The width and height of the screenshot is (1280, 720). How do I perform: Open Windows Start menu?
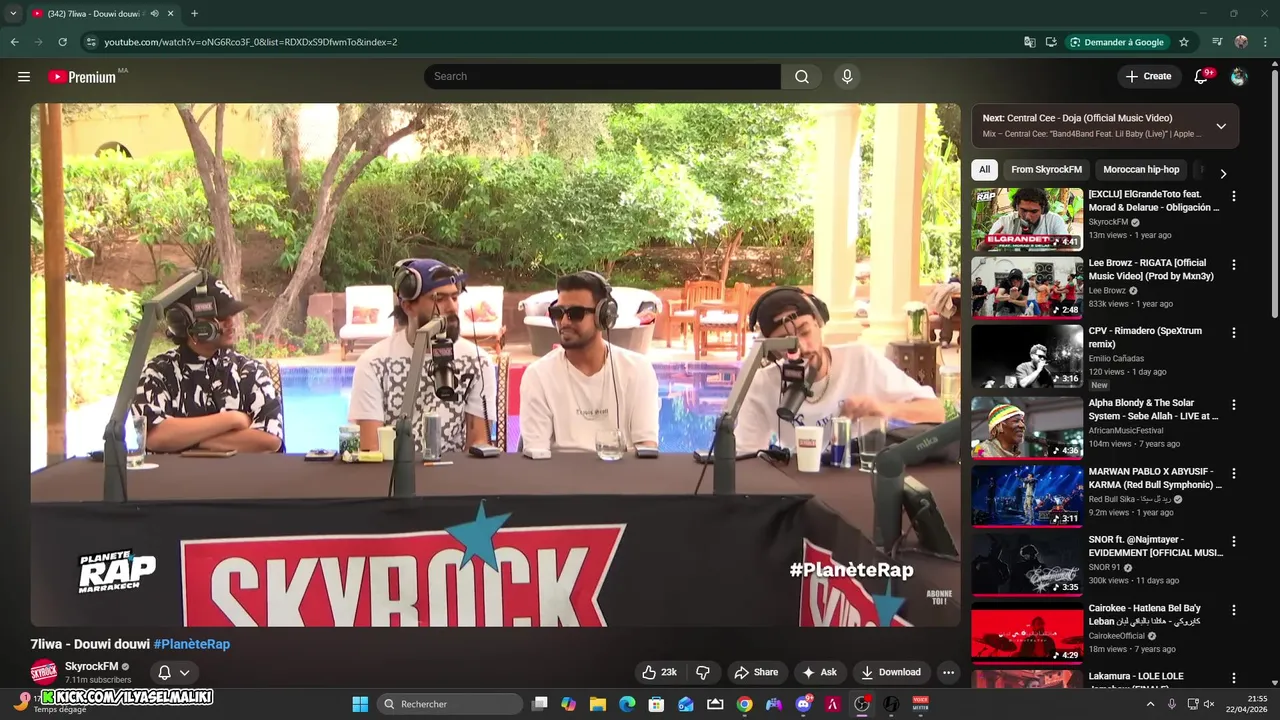pyautogui.click(x=360, y=704)
